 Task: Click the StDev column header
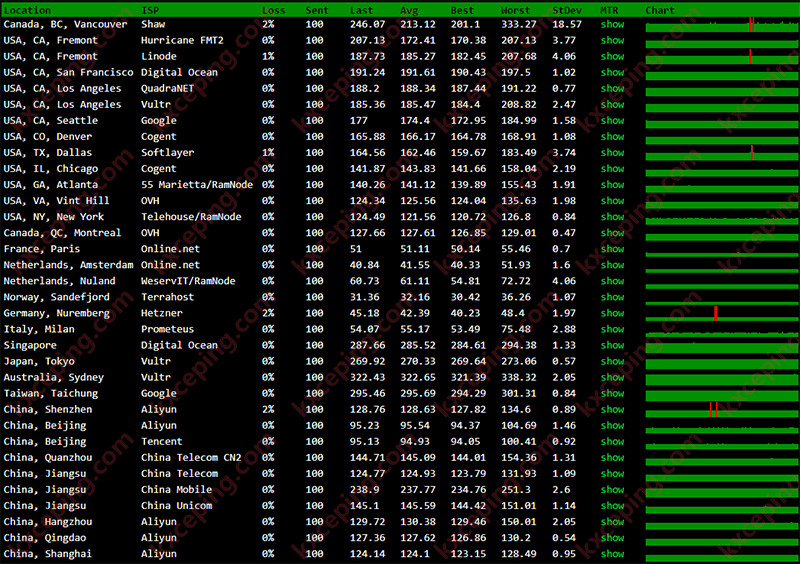(567, 10)
